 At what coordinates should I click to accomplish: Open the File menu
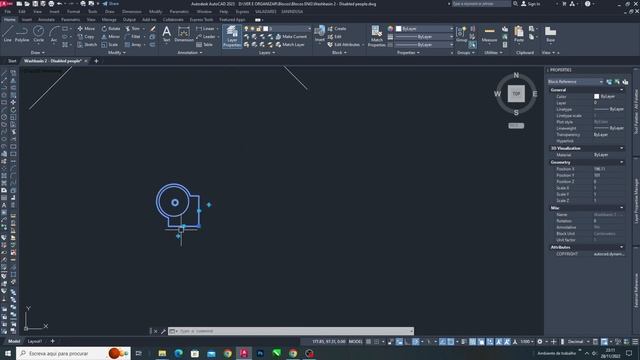[x=8, y=11]
